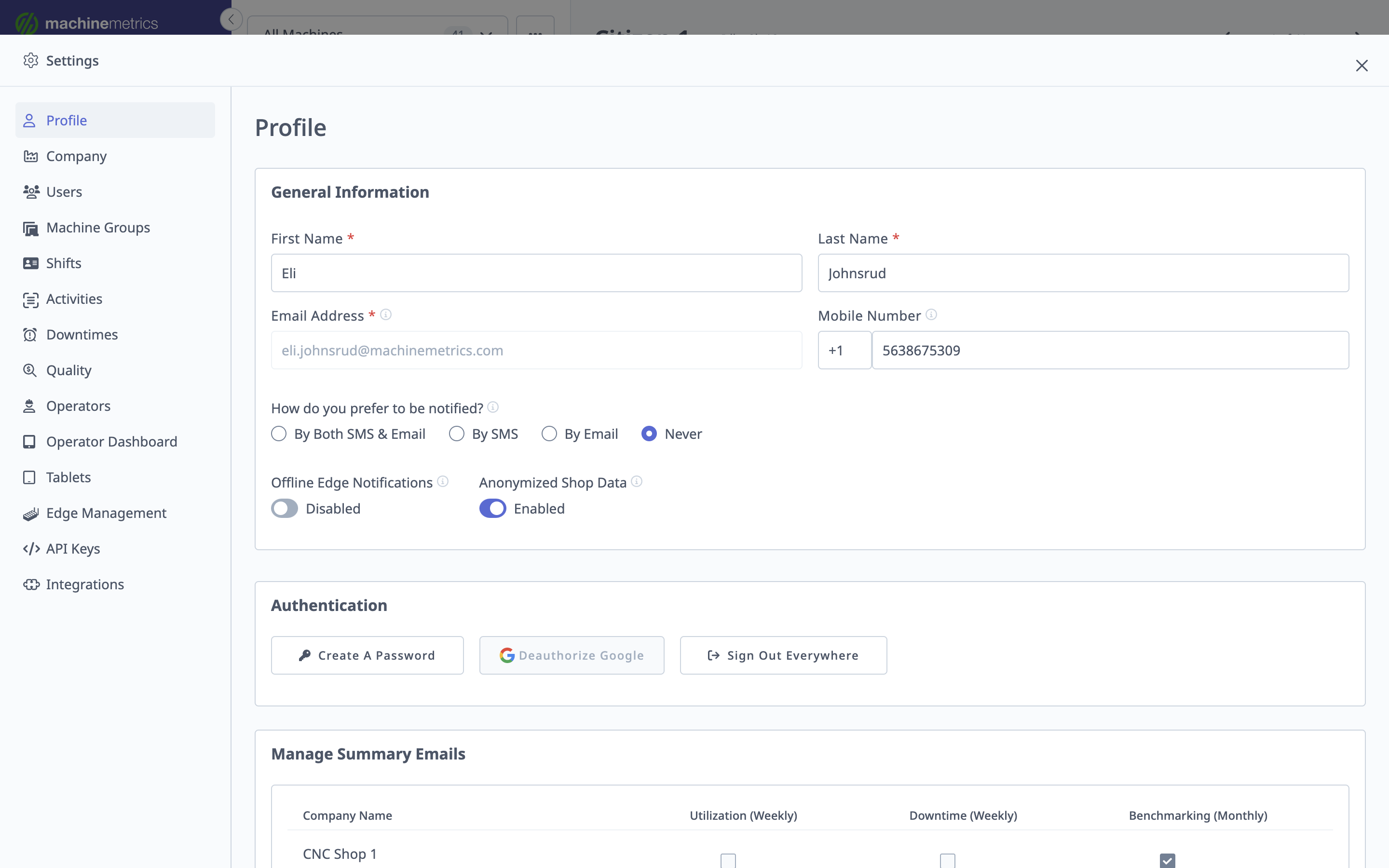Image resolution: width=1389 pixels, height=868 pixels.
Task: Check Utilization (Weekly) box for CNC Shop 1
Action: [x=728, y=861]
